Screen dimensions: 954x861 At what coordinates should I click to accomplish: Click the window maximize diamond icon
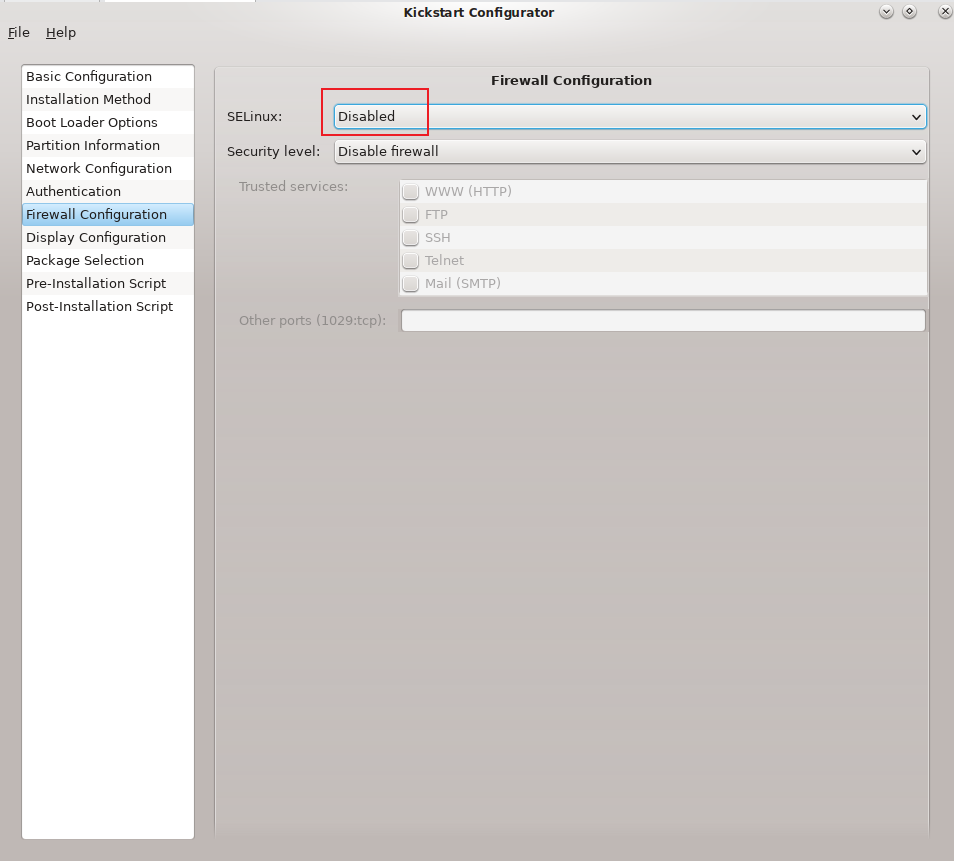coord(910,12)
